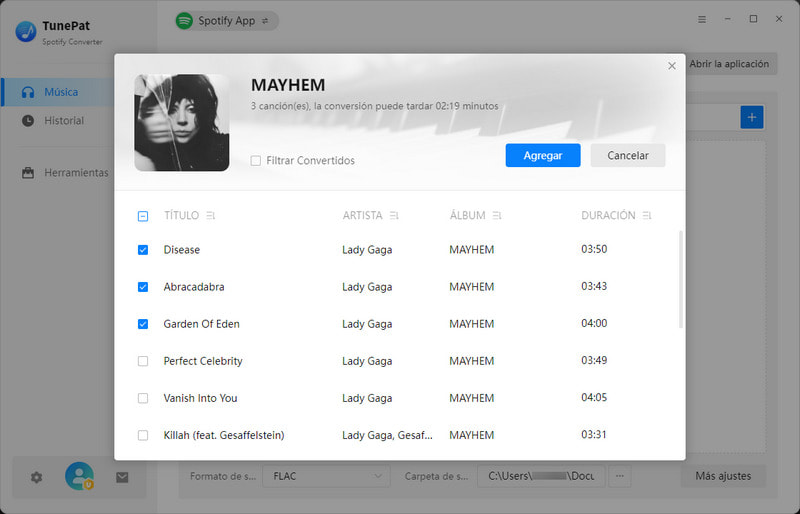Image resolution: width=800 pixels, height=514 pixels.
Task: Close the MAYHEM dialog
Action: click(672, 66)
